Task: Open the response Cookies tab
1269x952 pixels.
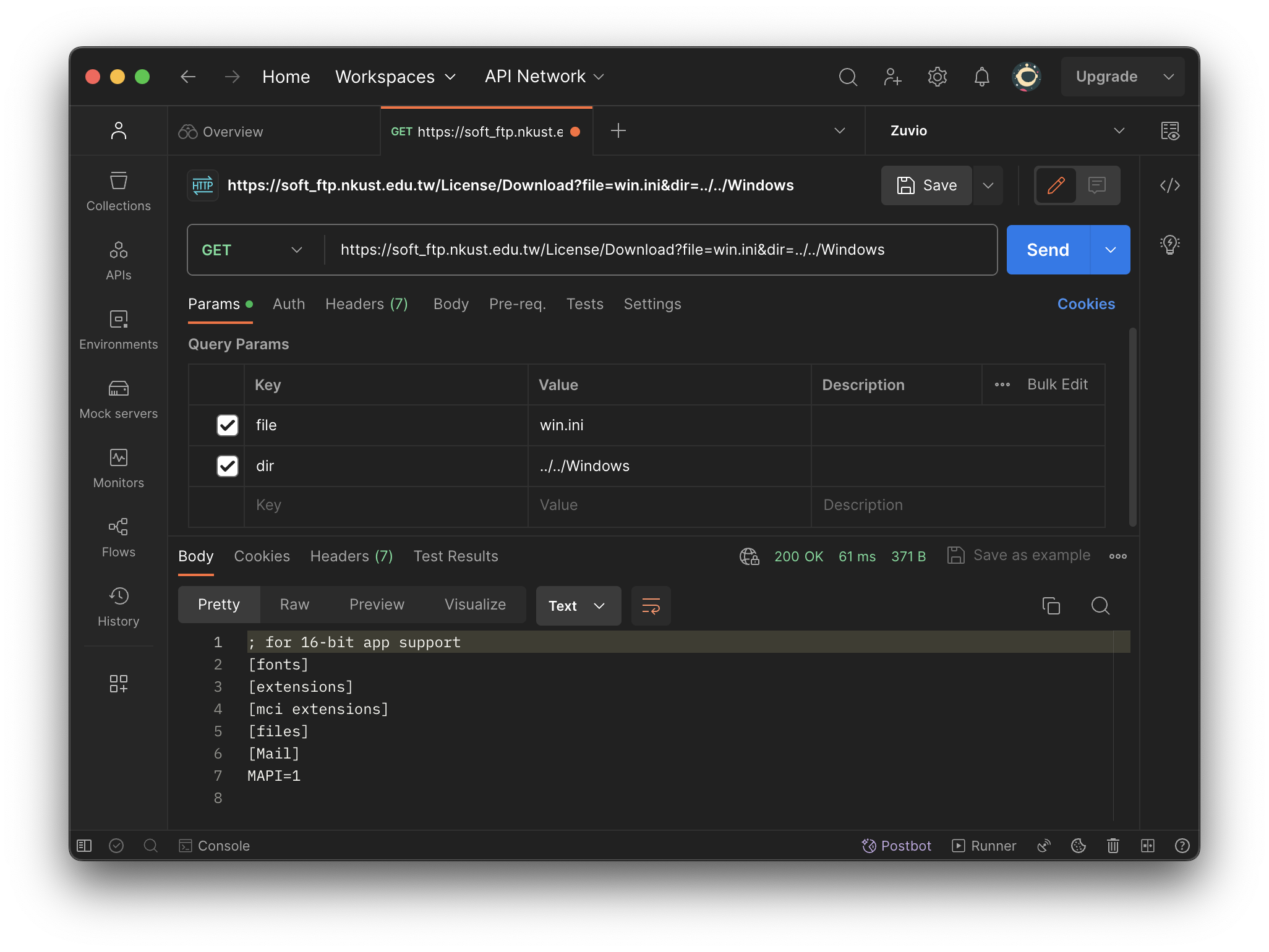Action: pyautogui.click(x=262, y=556)
